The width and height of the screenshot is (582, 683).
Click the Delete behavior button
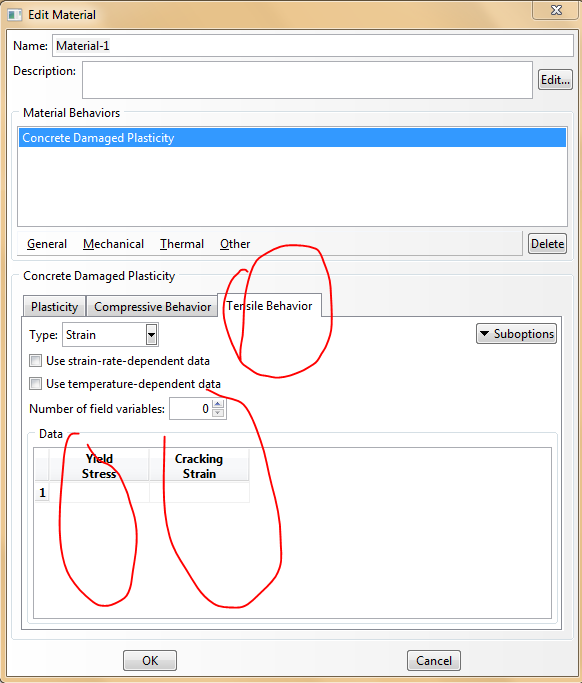547,243
